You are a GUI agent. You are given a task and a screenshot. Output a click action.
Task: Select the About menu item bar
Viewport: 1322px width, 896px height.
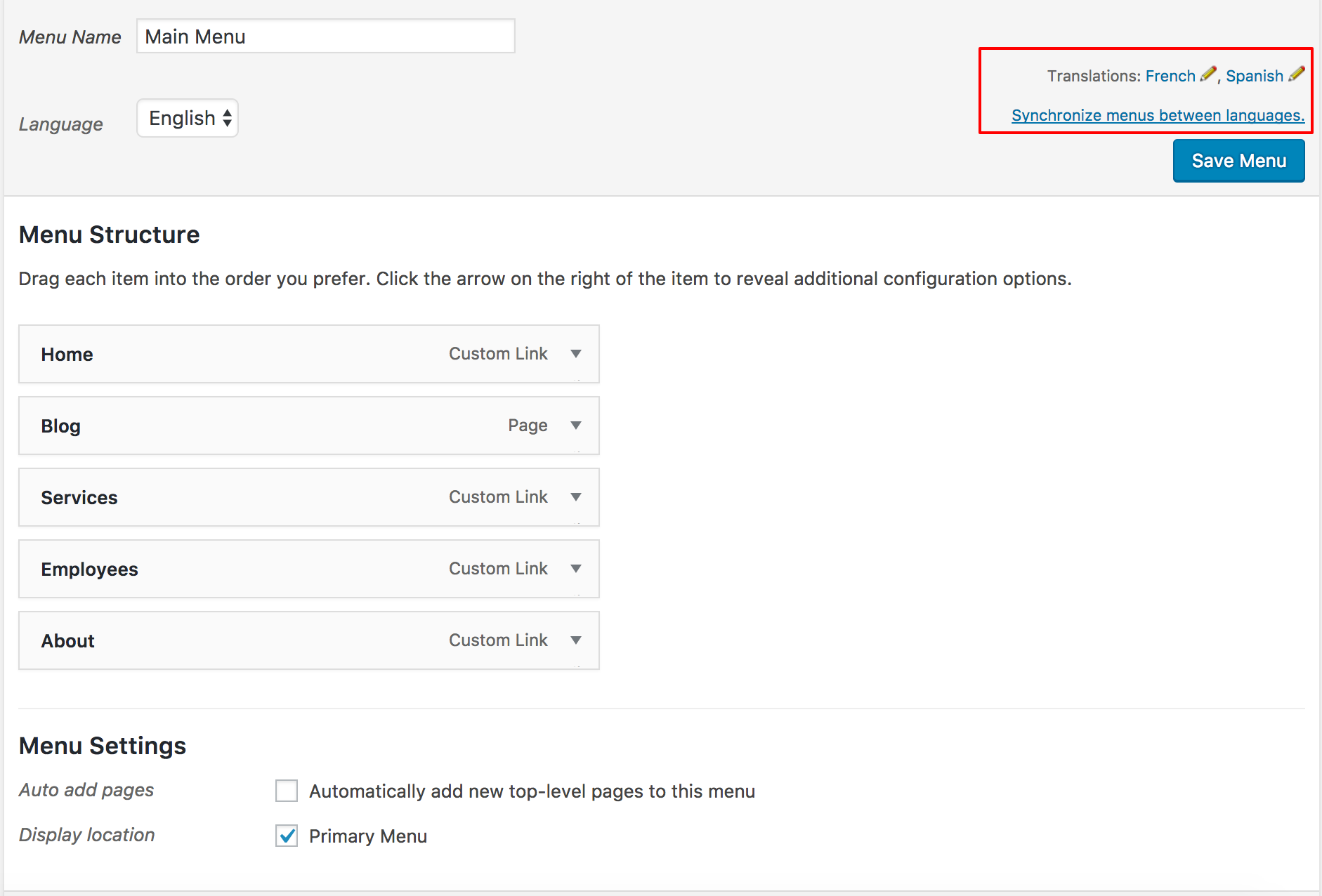coord(309,640)
